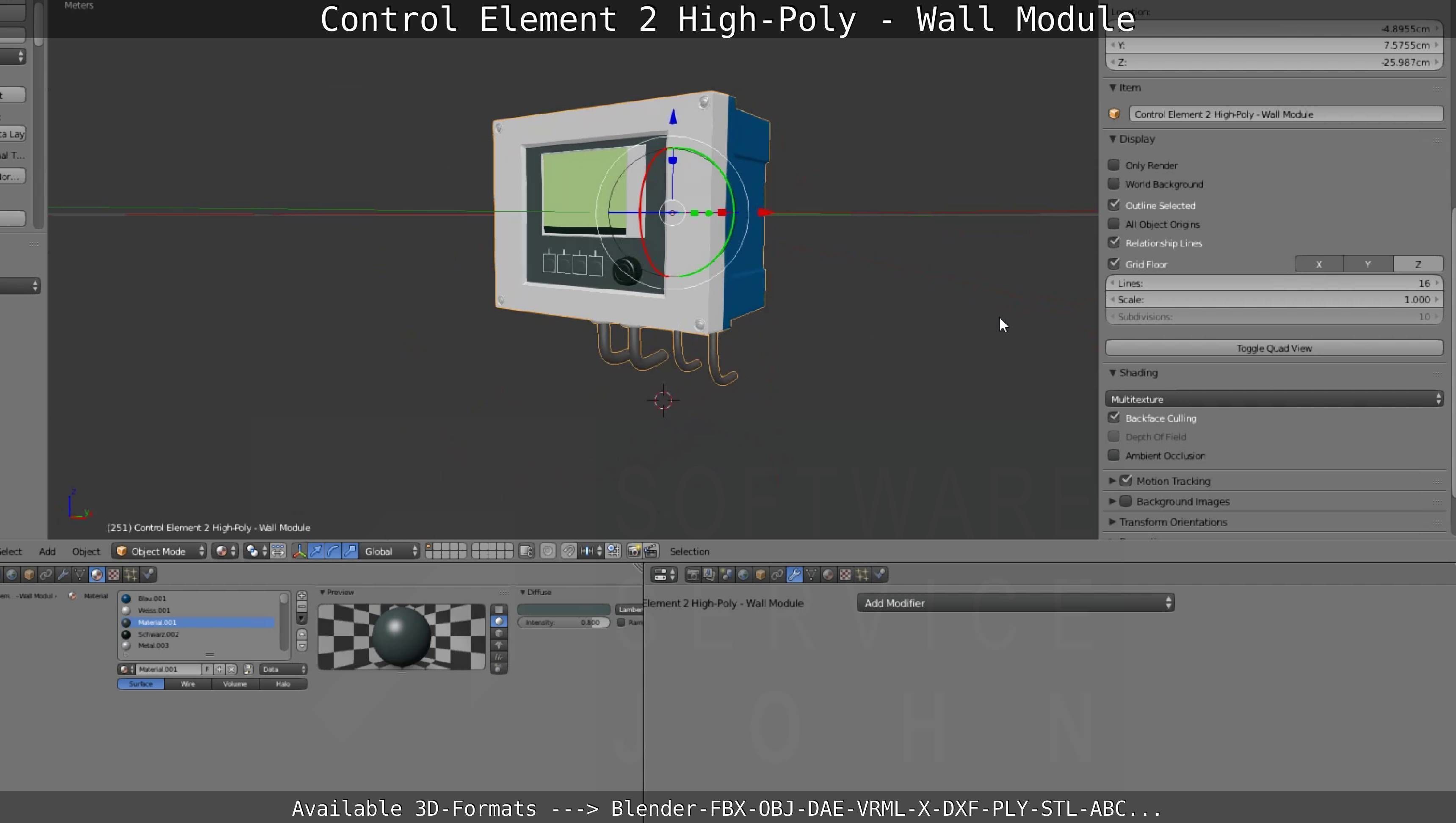Toggle the proportional editing circle icon
This screenshot has height=823, width=1456.
point(548,551)
